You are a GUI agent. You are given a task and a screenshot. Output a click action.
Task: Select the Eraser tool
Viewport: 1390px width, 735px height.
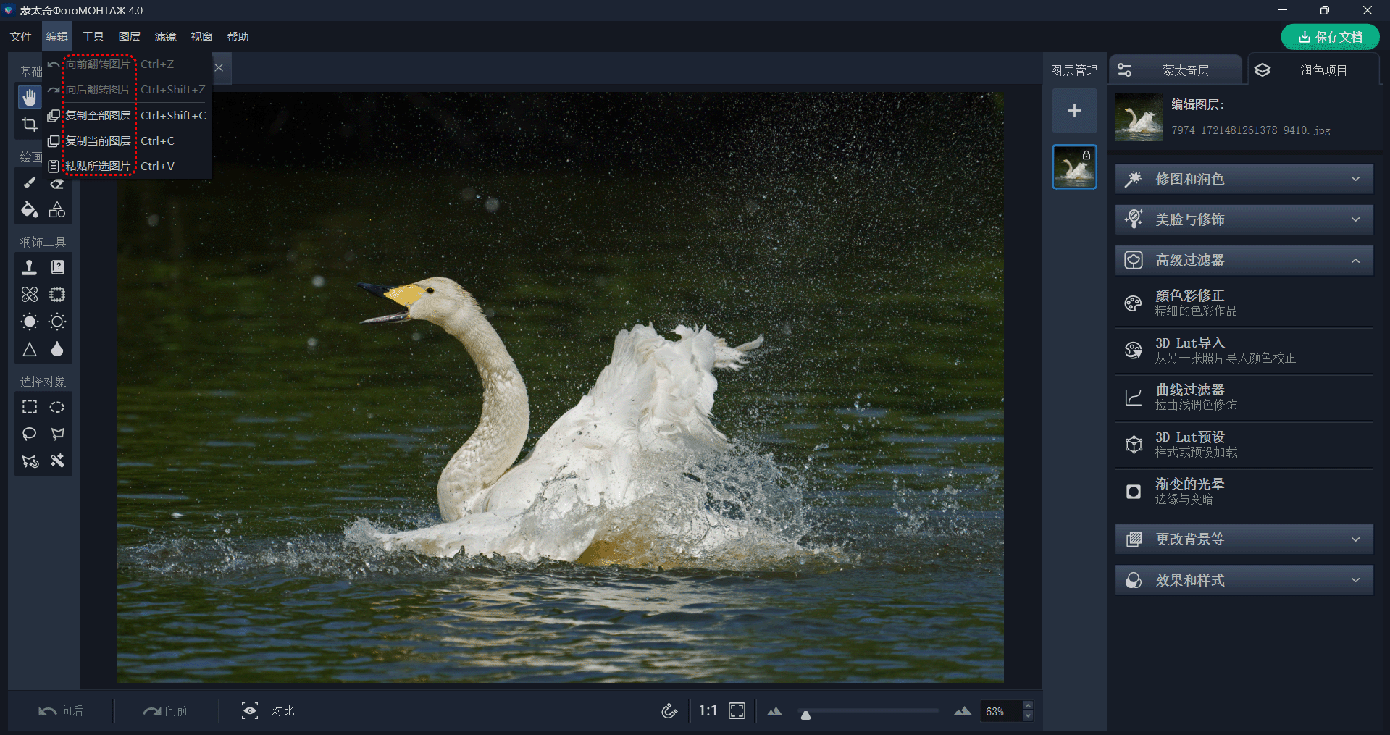pyautogui.click(x=58, y=183)
